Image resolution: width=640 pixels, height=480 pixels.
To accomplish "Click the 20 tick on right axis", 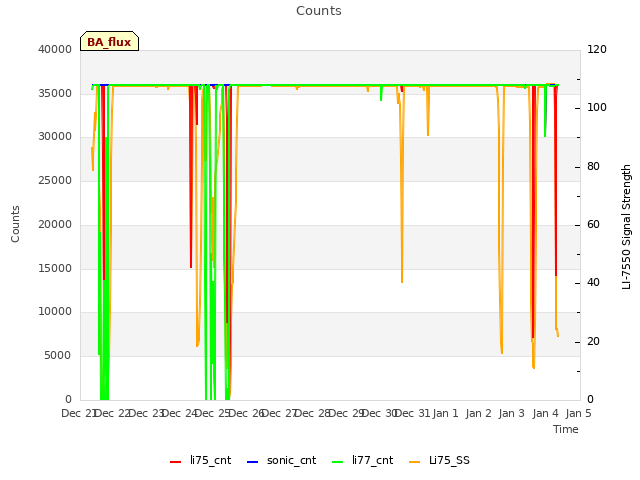I will [593, 342].
